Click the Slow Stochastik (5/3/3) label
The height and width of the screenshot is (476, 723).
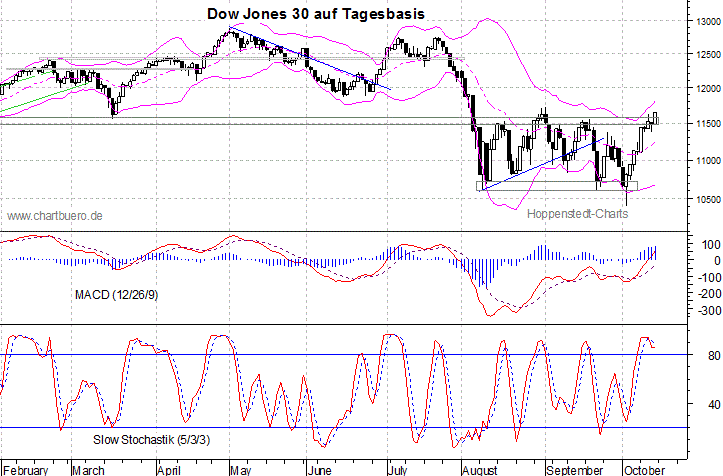(x=152, y=440)
